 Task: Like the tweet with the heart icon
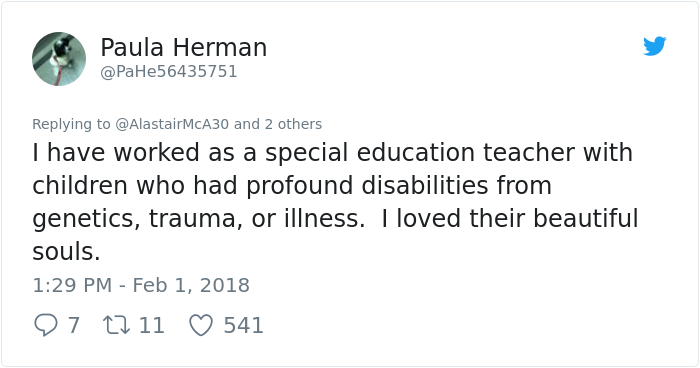[x=201, y=325]
